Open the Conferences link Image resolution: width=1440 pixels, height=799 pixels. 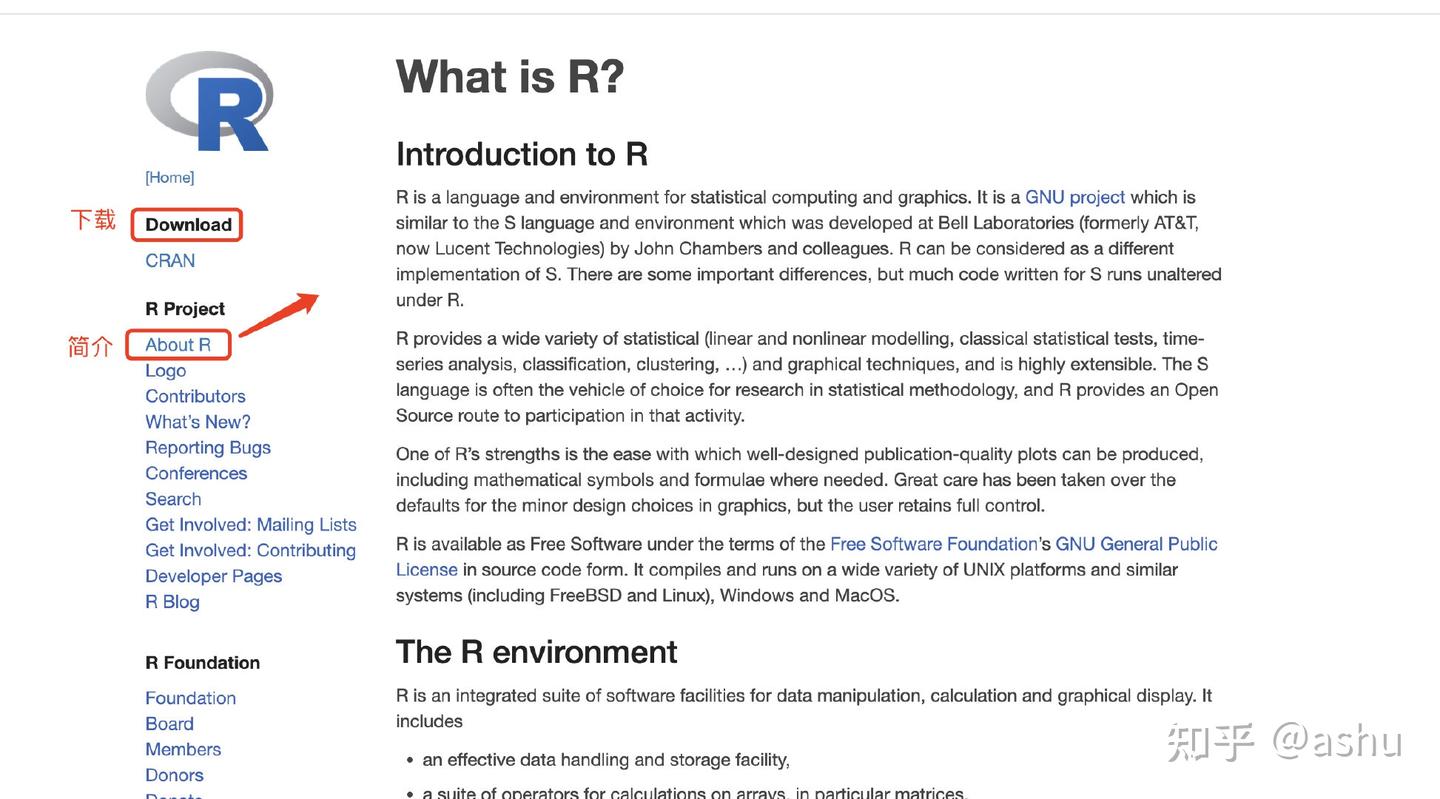(x=196, y=473)
